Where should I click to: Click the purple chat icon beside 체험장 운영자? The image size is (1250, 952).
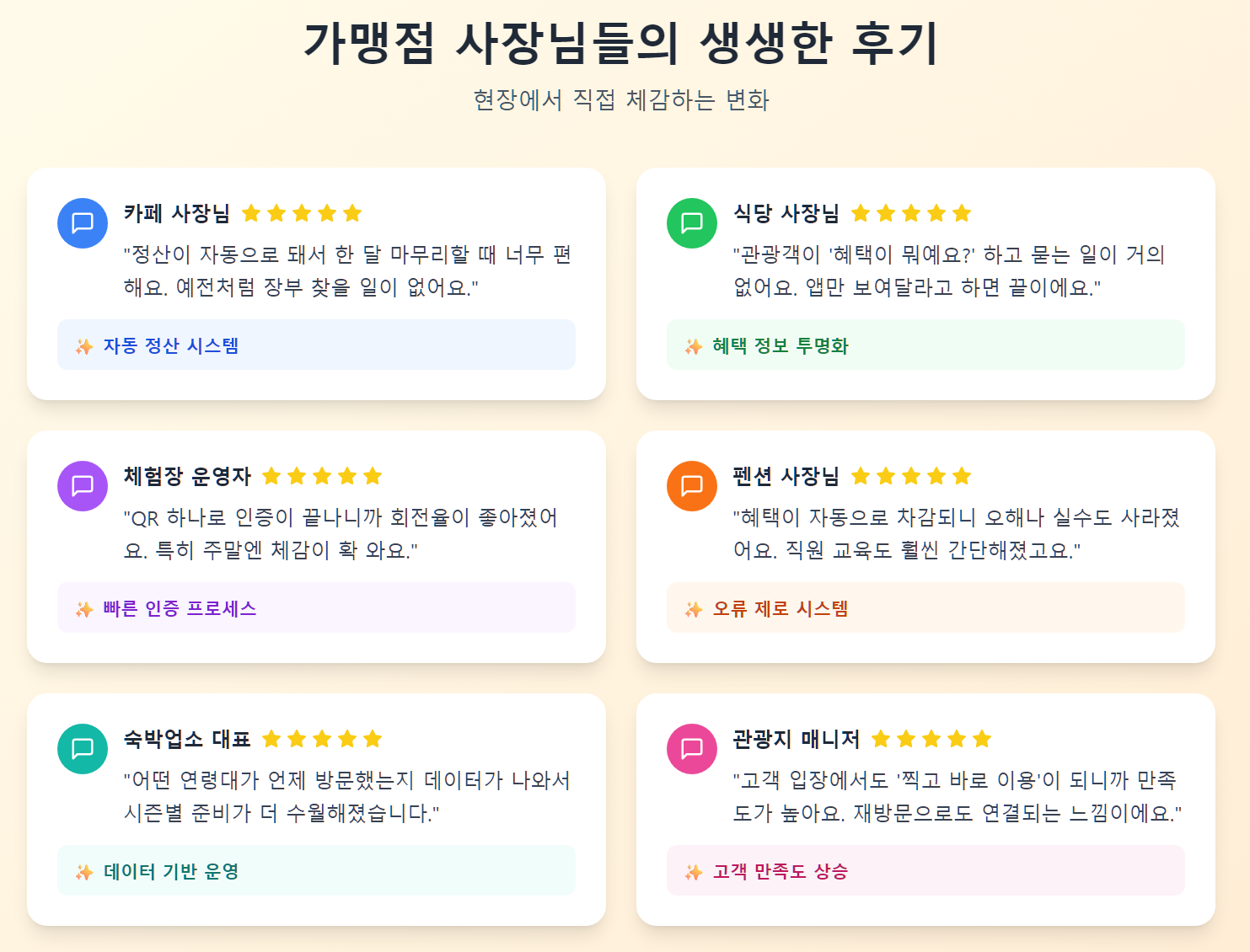[x=83, y=486]
